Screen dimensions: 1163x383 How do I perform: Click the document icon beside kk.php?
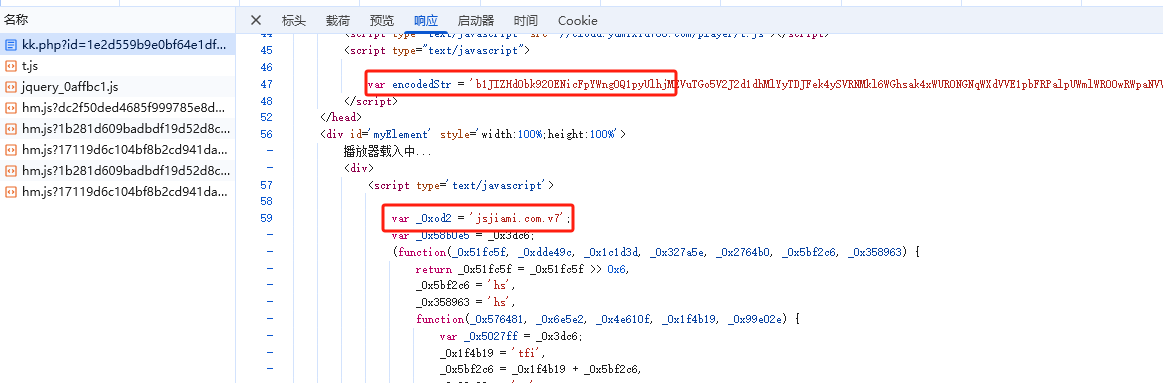(10, 45)
